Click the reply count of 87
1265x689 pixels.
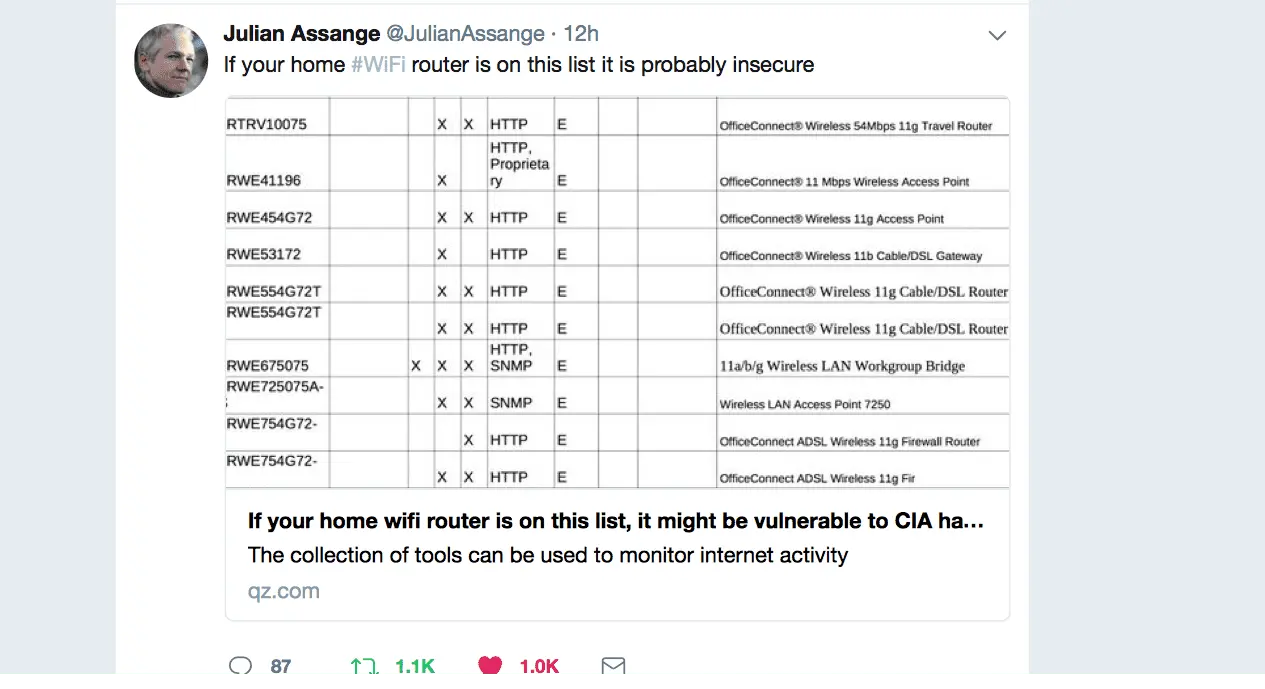pyautogui.click(x=281, y=666)
